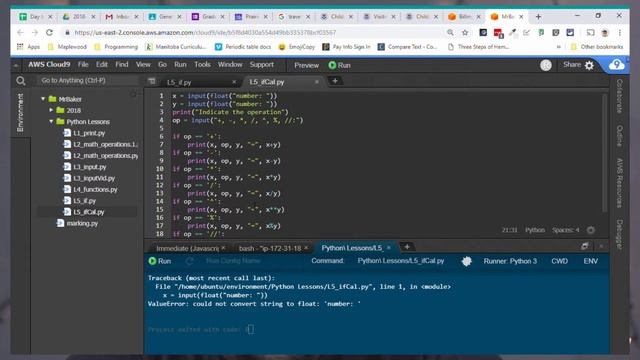The image size is (640, 360).
Task: Open the View menu
Action: 143,64
